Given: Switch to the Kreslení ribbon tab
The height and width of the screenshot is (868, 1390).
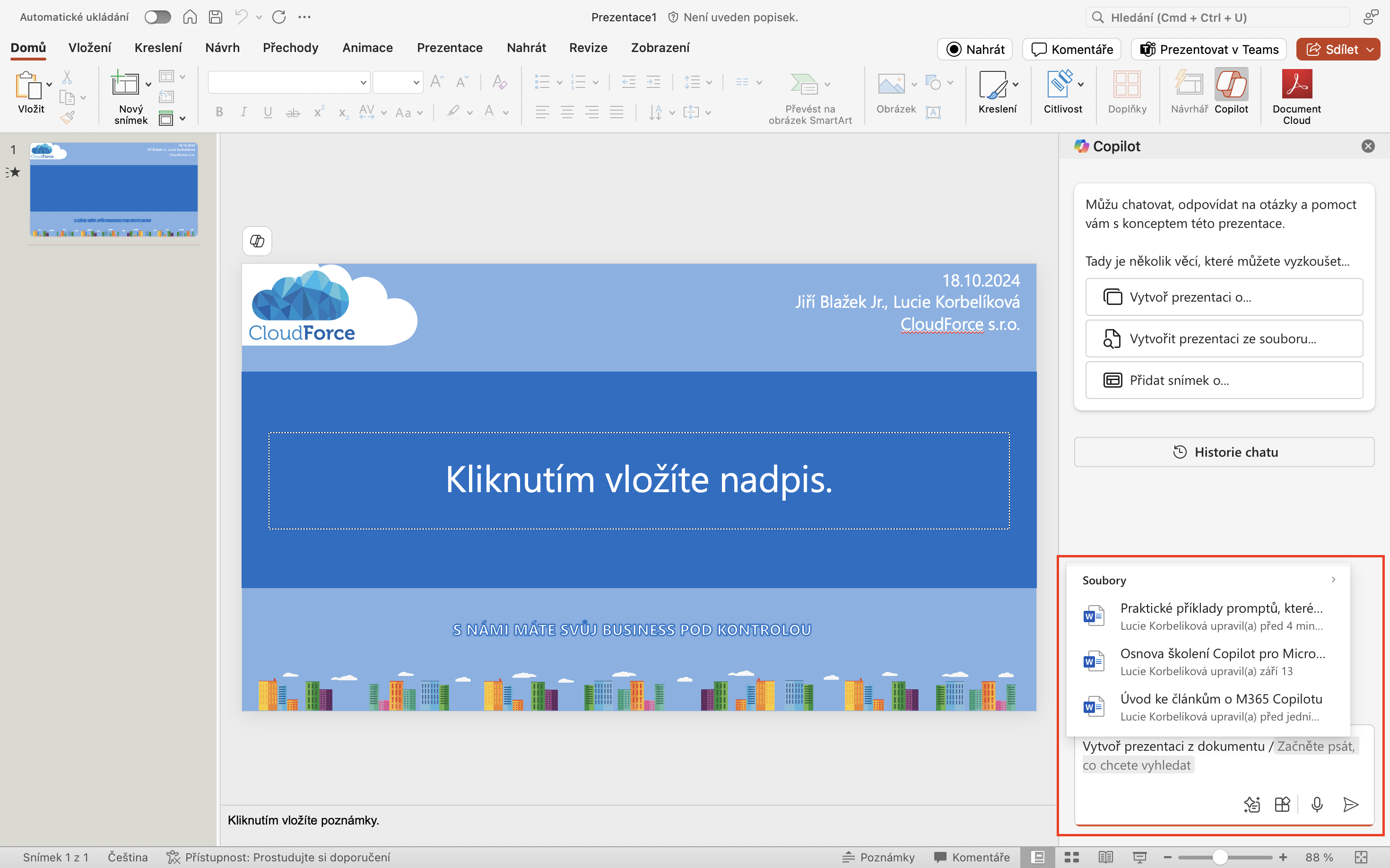Looking at the screenshot, I should pos(158,48).
